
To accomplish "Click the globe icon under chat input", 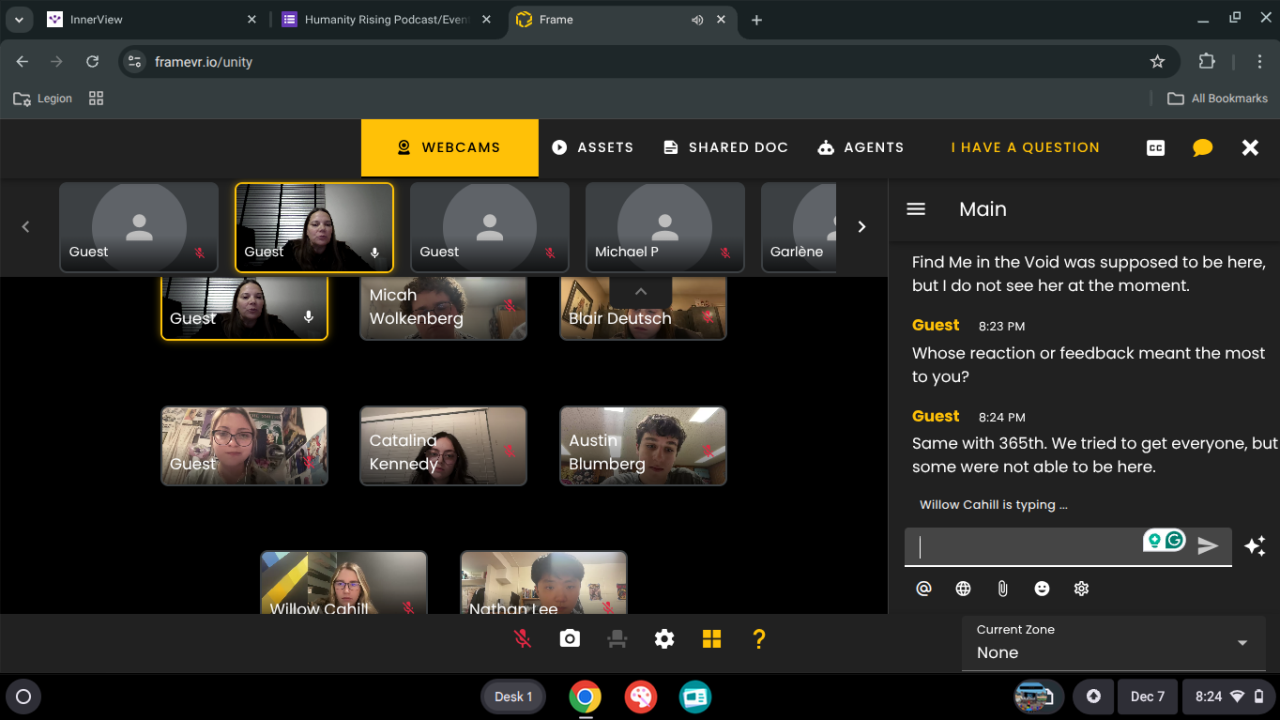I will click(963, 589).
